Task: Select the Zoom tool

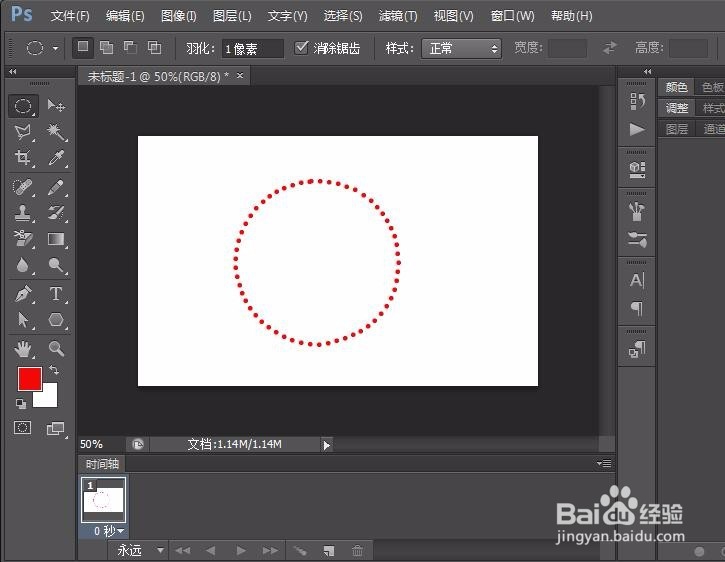Action: click(56, 349)
